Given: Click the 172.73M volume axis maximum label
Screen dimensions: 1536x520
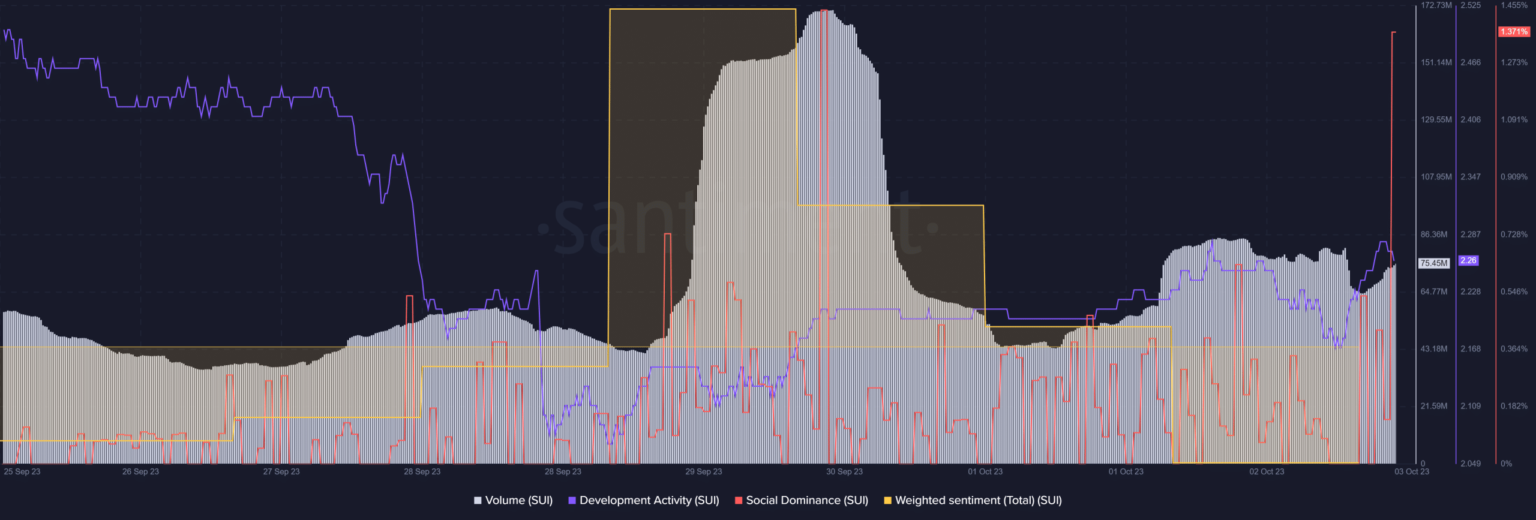Looking at the screenshot, I should (x=1436, y=6).
